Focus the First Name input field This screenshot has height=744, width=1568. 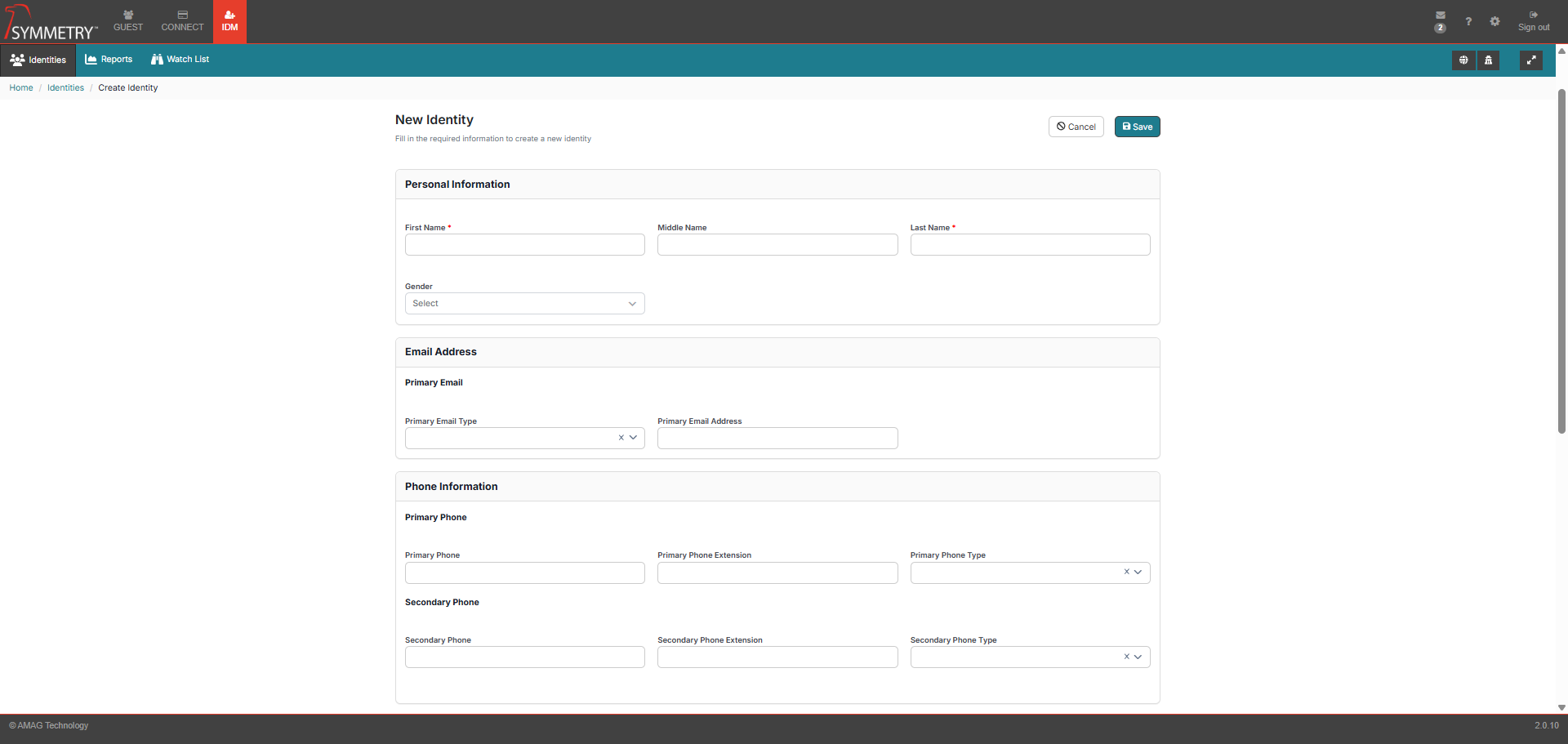pyautogui.click(x=524, y=245)
